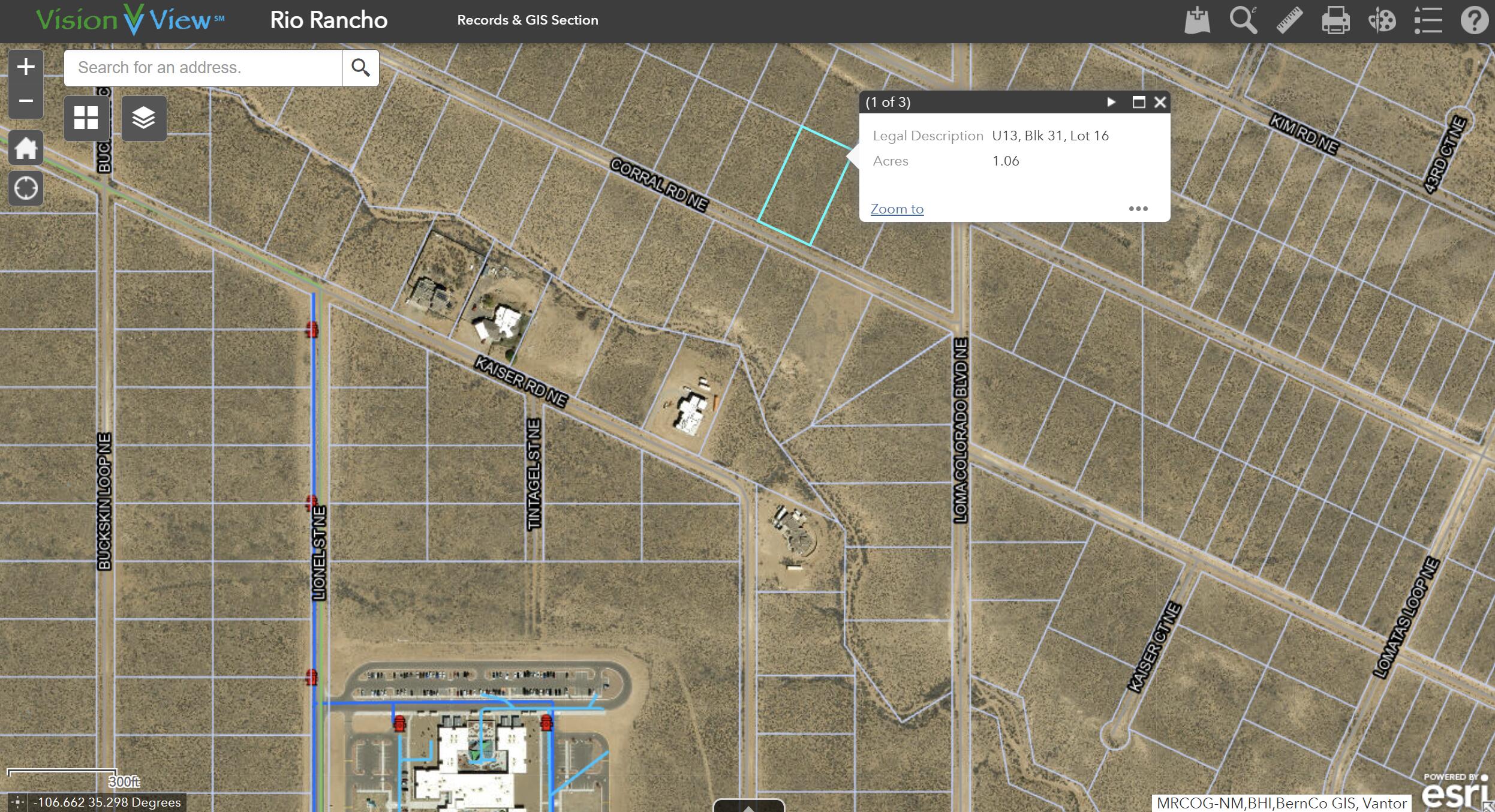Image resolution: width=1495 pixels, height=812 pixels.
Task: Click the 'KAISER RD NE' street label
Action: [521, 381]
